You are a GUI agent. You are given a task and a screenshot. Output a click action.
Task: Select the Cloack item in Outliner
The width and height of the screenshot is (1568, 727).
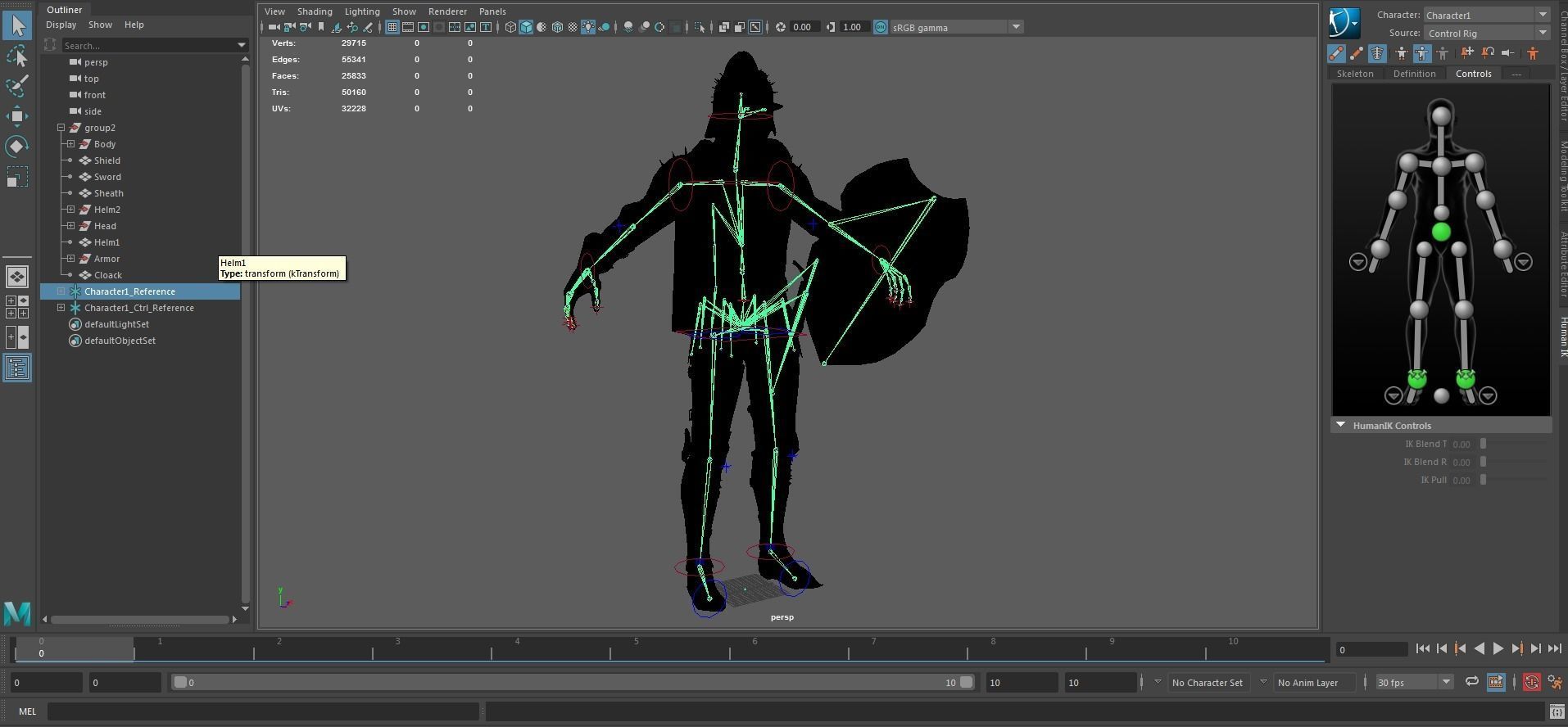click(108, 275)
